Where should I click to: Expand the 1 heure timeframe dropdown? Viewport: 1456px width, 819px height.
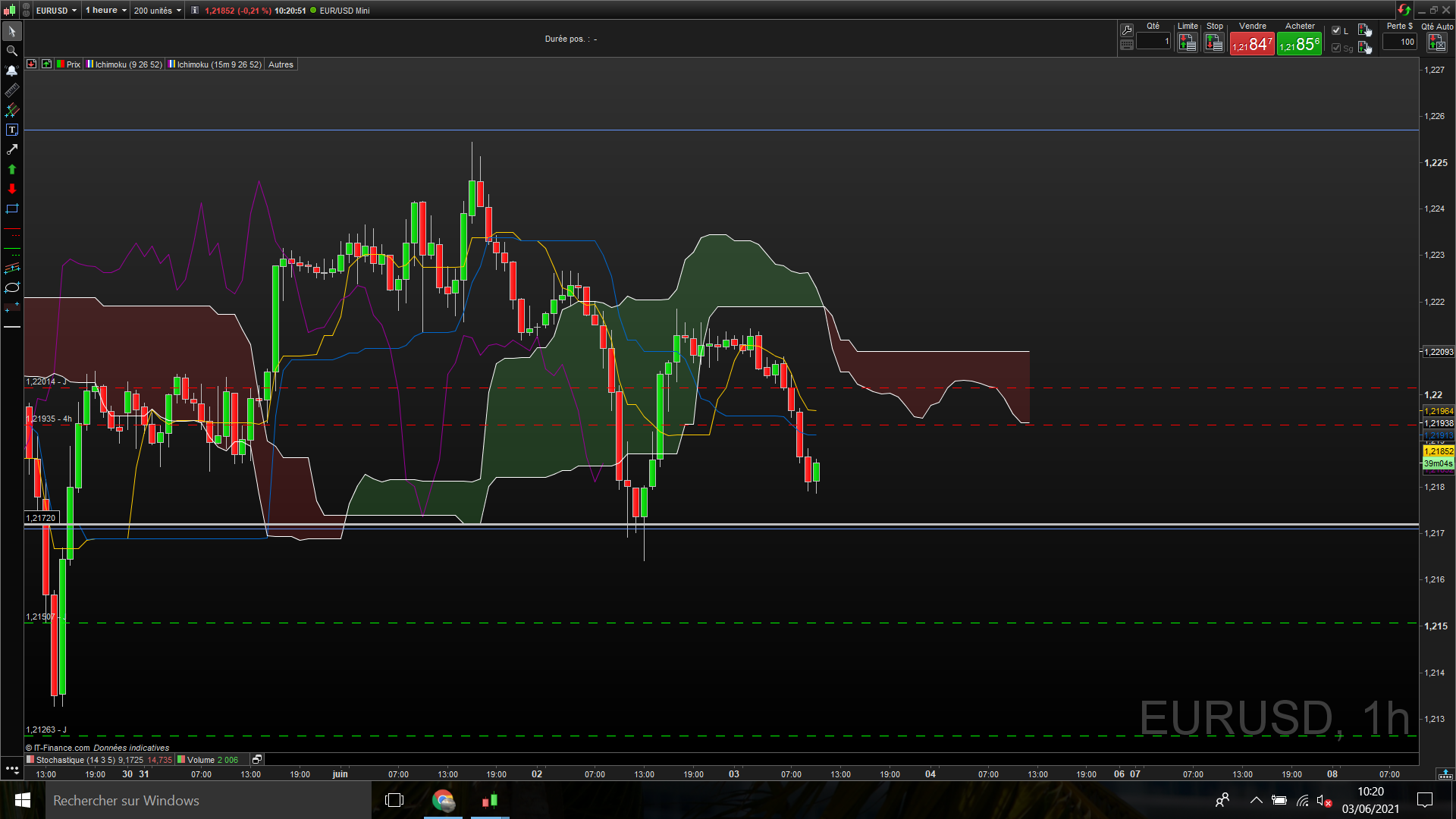click(x=106, y=11)
